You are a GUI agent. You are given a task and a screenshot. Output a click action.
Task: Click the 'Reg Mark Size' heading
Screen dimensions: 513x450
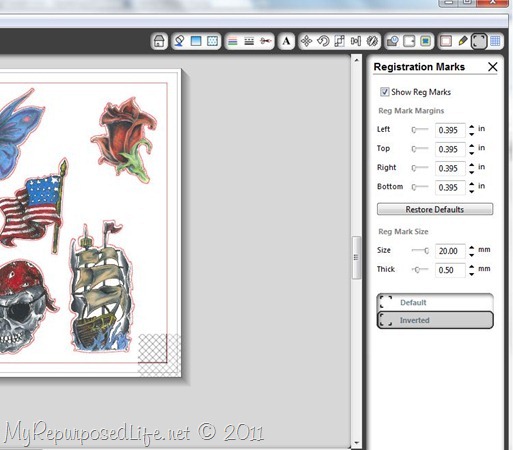tap(403, 231)
